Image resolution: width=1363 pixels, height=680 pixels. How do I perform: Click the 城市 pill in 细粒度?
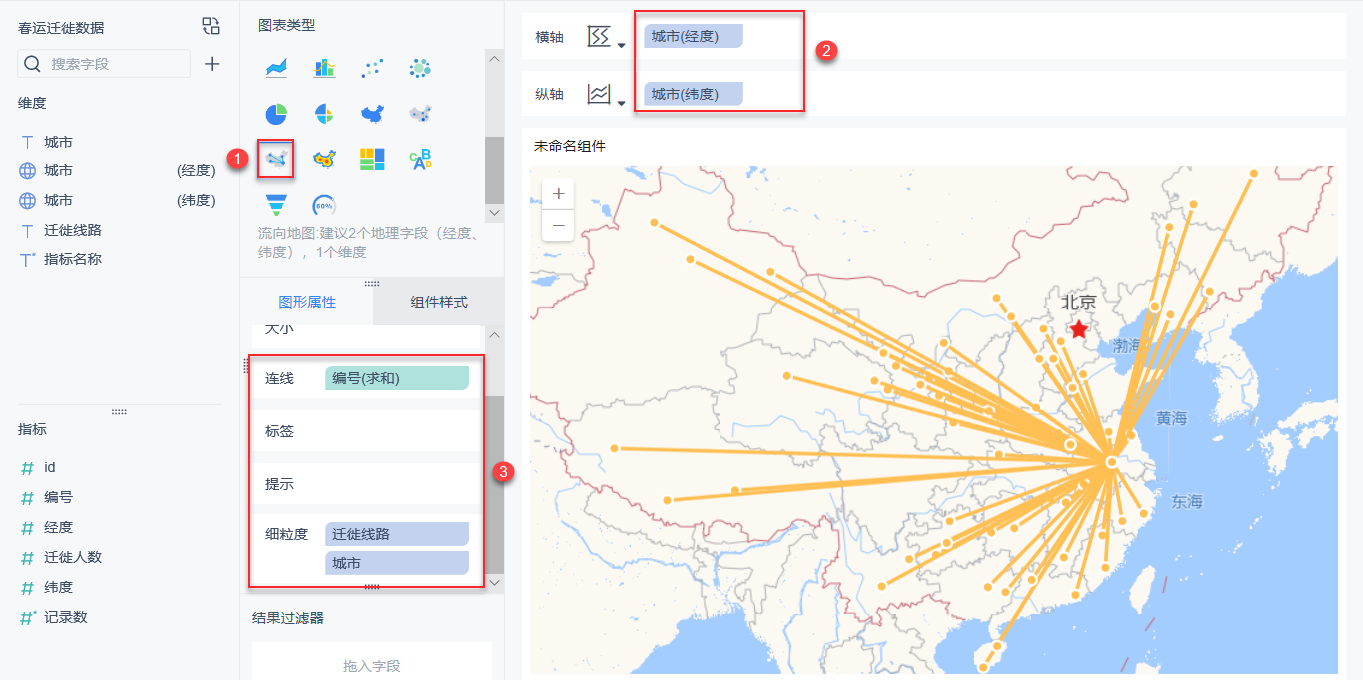tap(397, 564)
